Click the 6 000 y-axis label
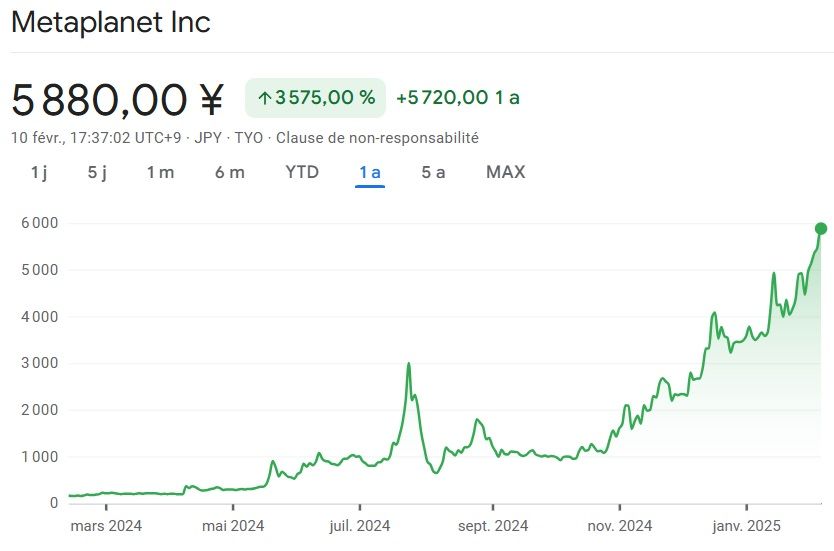 [x=40, y=223]
